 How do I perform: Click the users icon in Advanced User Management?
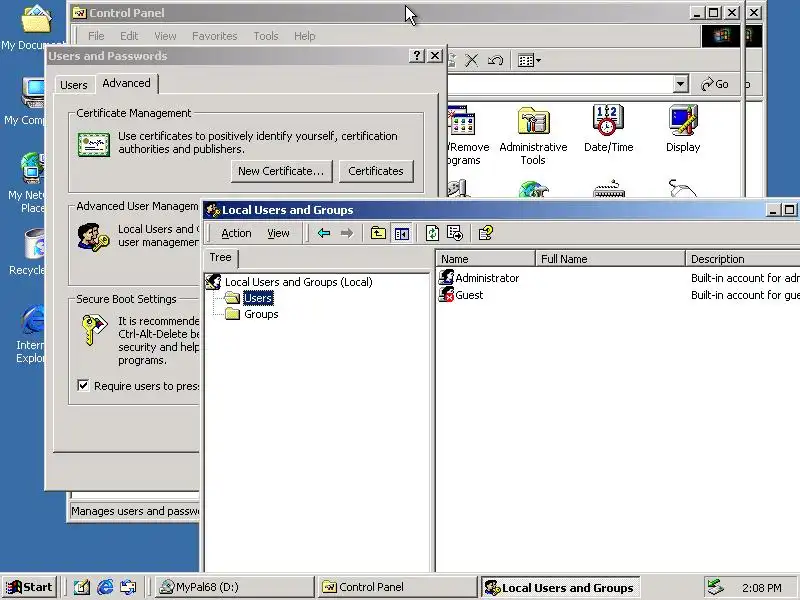(x=93, y=237)
